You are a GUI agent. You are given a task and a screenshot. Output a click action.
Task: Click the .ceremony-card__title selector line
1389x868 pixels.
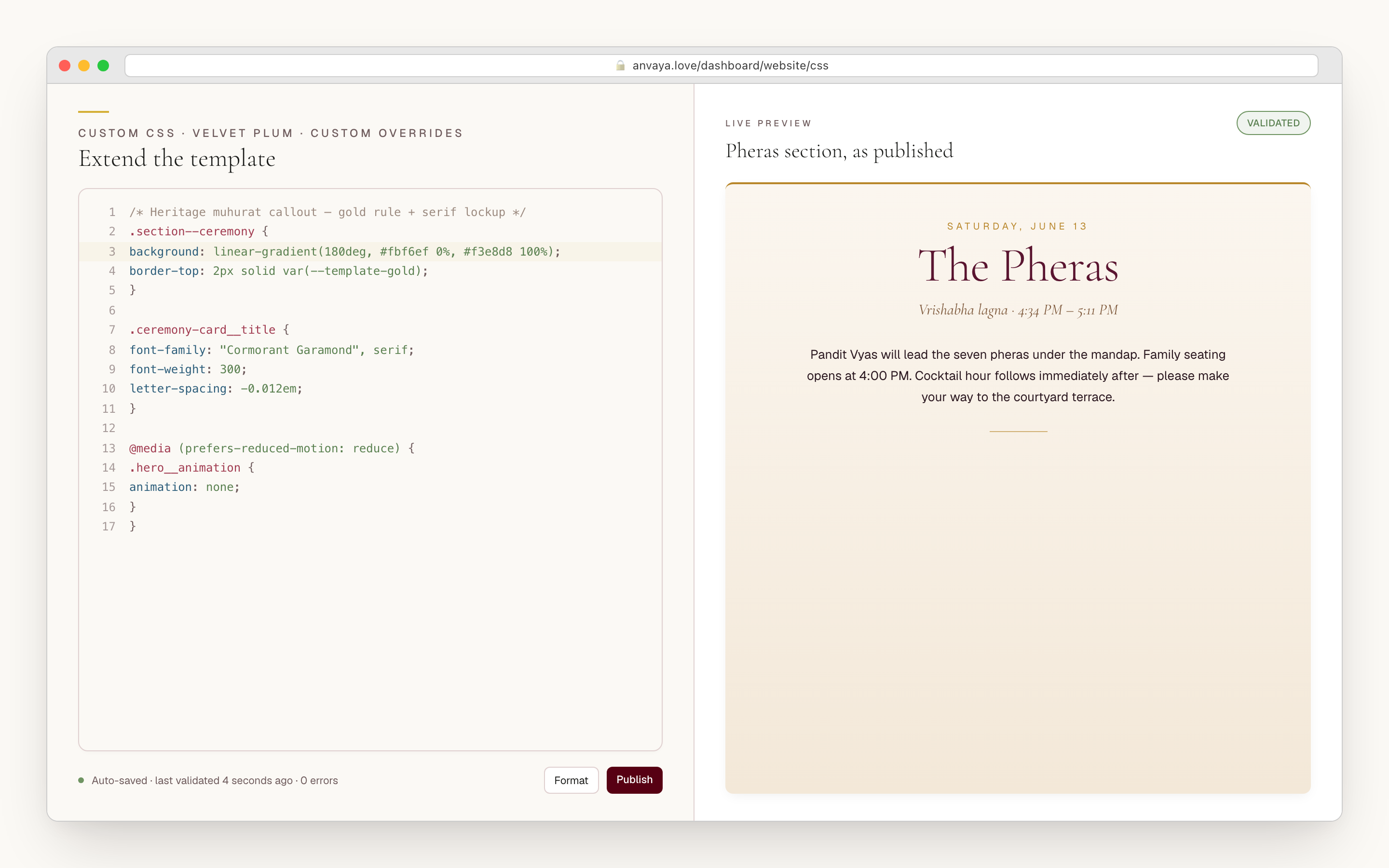coord(209,329)
